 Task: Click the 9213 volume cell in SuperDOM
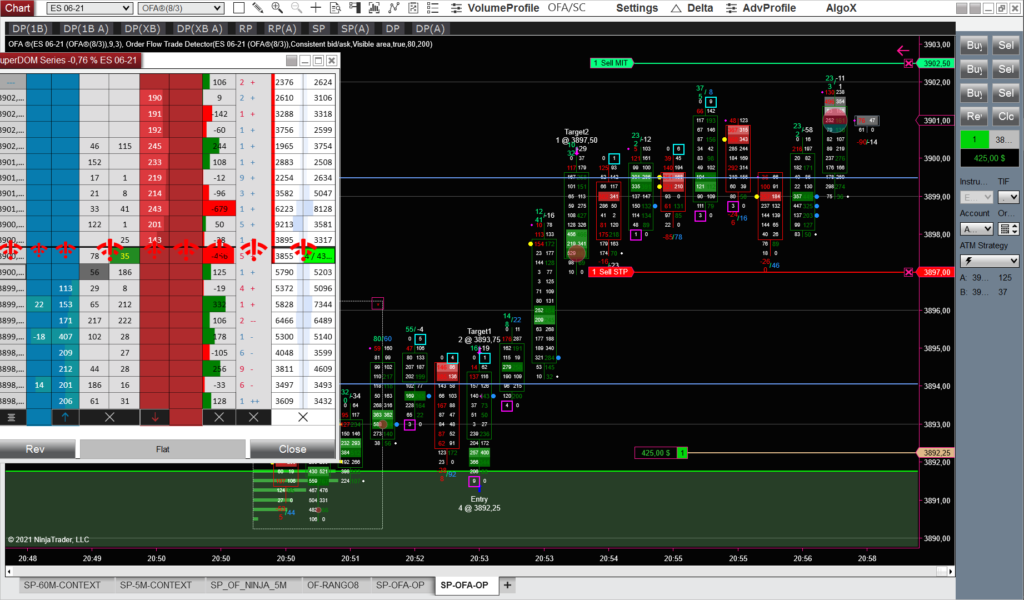tap(285, 225)
